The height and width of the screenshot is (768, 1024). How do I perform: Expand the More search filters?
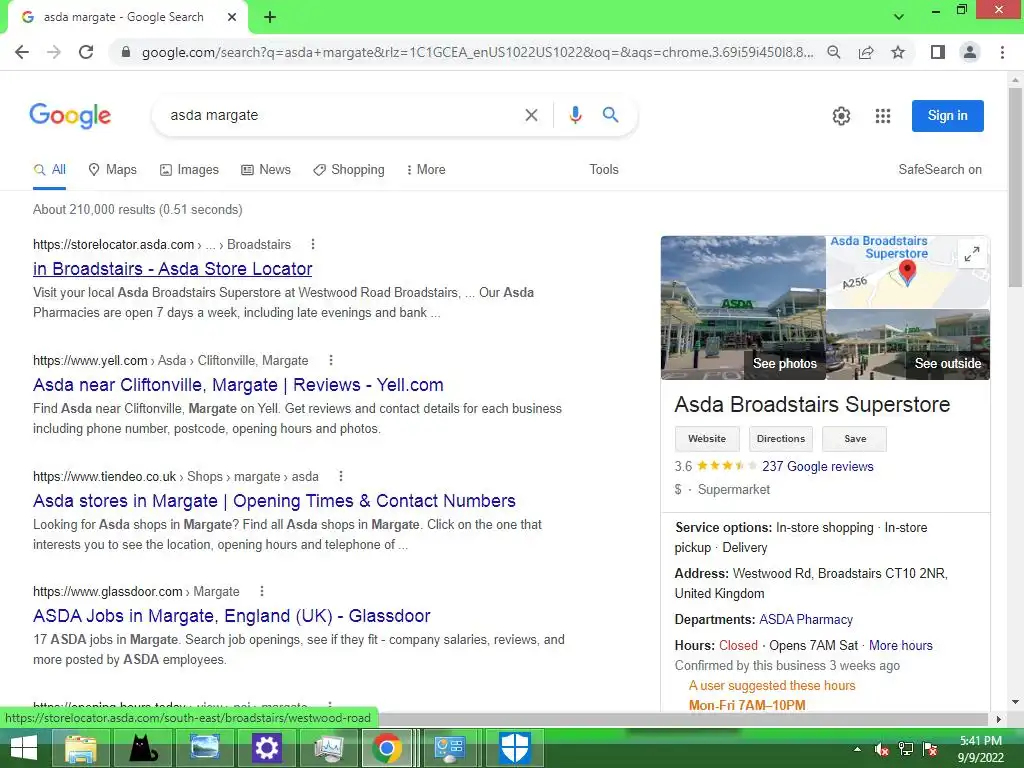click(x=426, y=170)
